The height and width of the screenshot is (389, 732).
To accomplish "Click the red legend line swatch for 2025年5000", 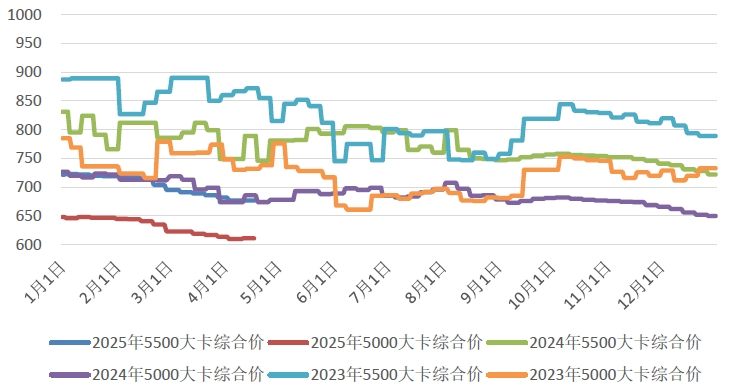I will tap(289, 343).
